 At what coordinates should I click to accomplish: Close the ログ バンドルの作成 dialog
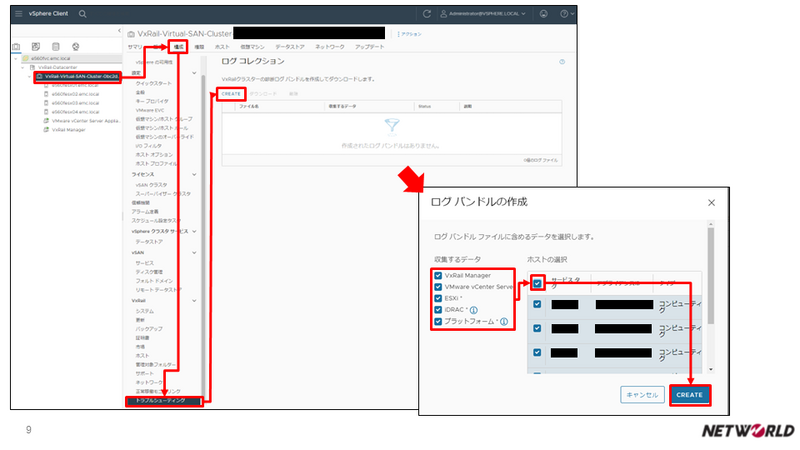pyautogui.click(x=711, y=203)
